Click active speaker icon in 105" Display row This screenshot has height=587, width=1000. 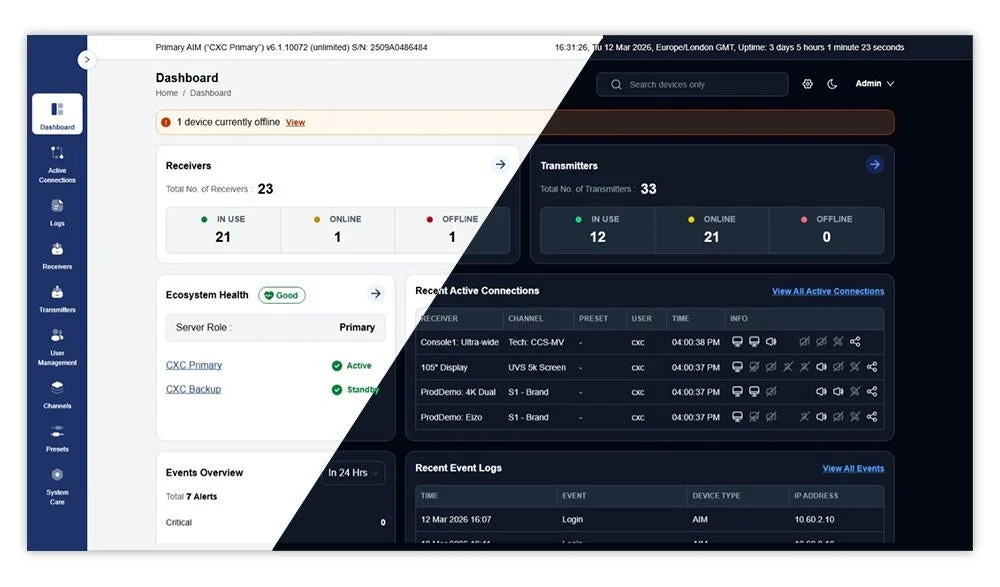[x=821, y=367]
